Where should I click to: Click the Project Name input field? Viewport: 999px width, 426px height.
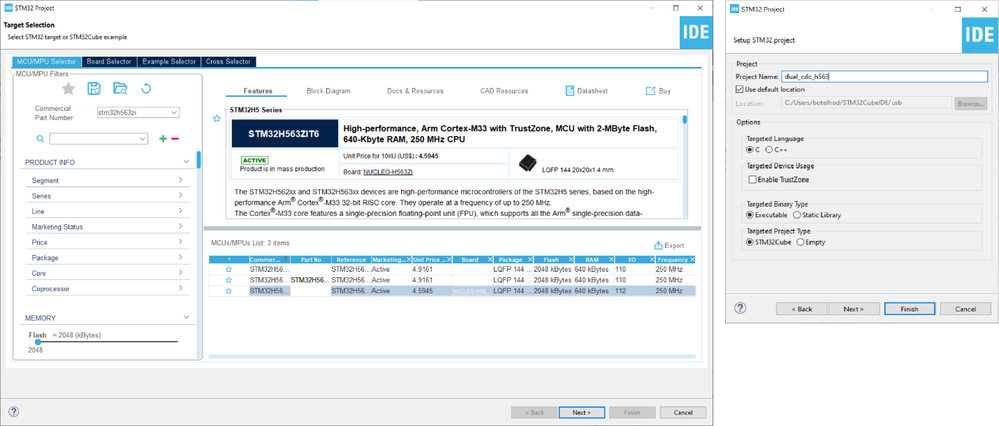pyautogui.click(x=884, y=76)
